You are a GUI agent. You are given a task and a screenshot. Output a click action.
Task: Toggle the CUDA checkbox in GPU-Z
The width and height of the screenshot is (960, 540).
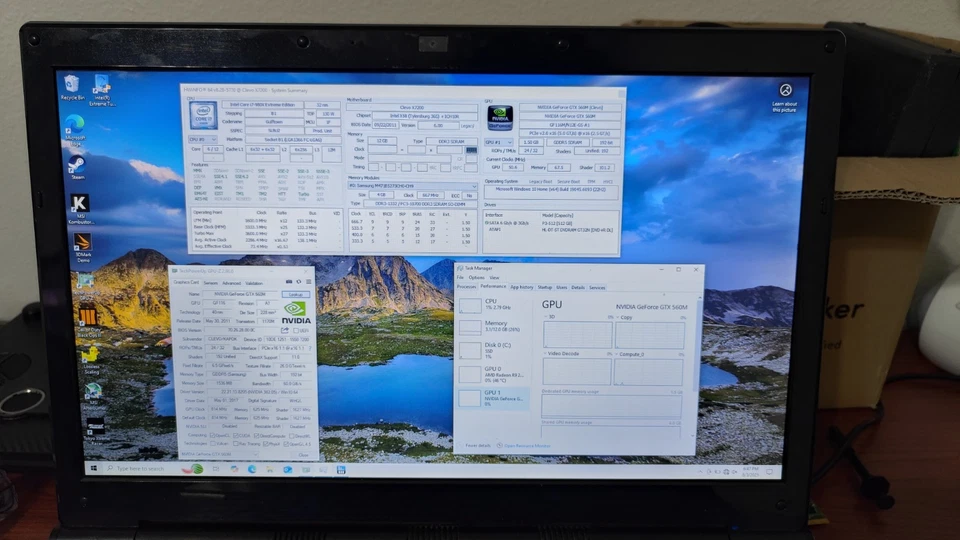(236, 435)
